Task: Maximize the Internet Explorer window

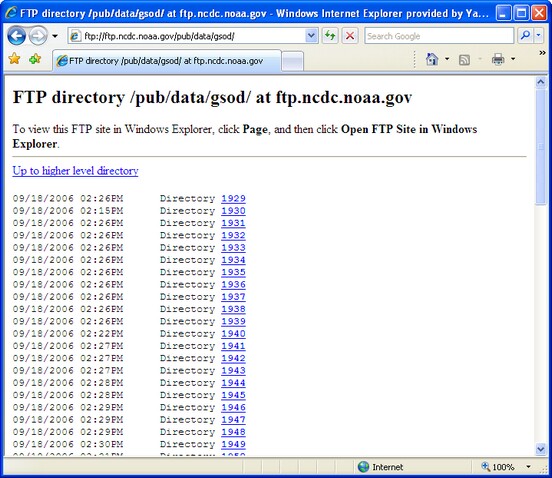Action: [x=521, y=13]
